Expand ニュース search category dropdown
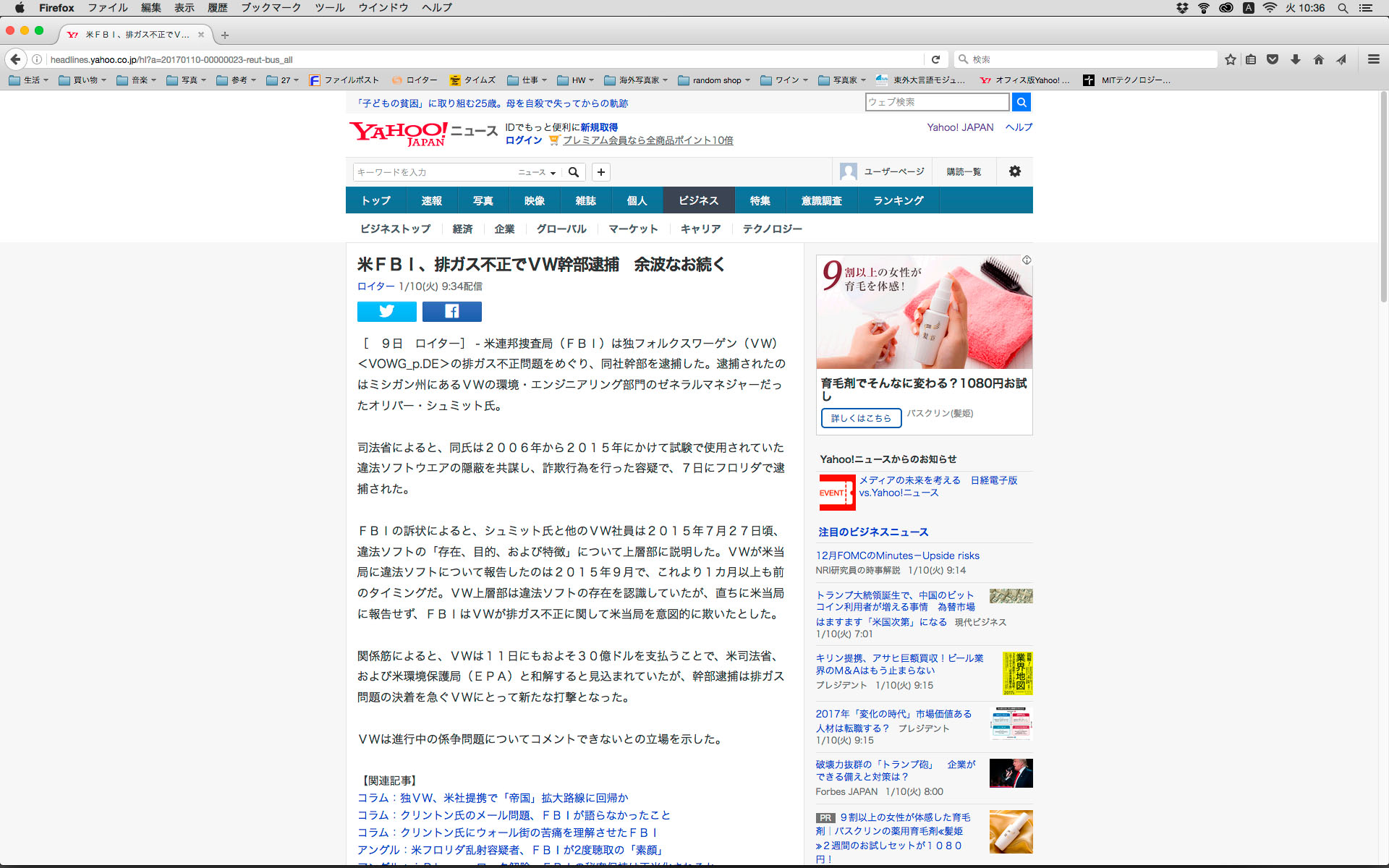This screenshot has width=1389, height=868. pos(537,172)
